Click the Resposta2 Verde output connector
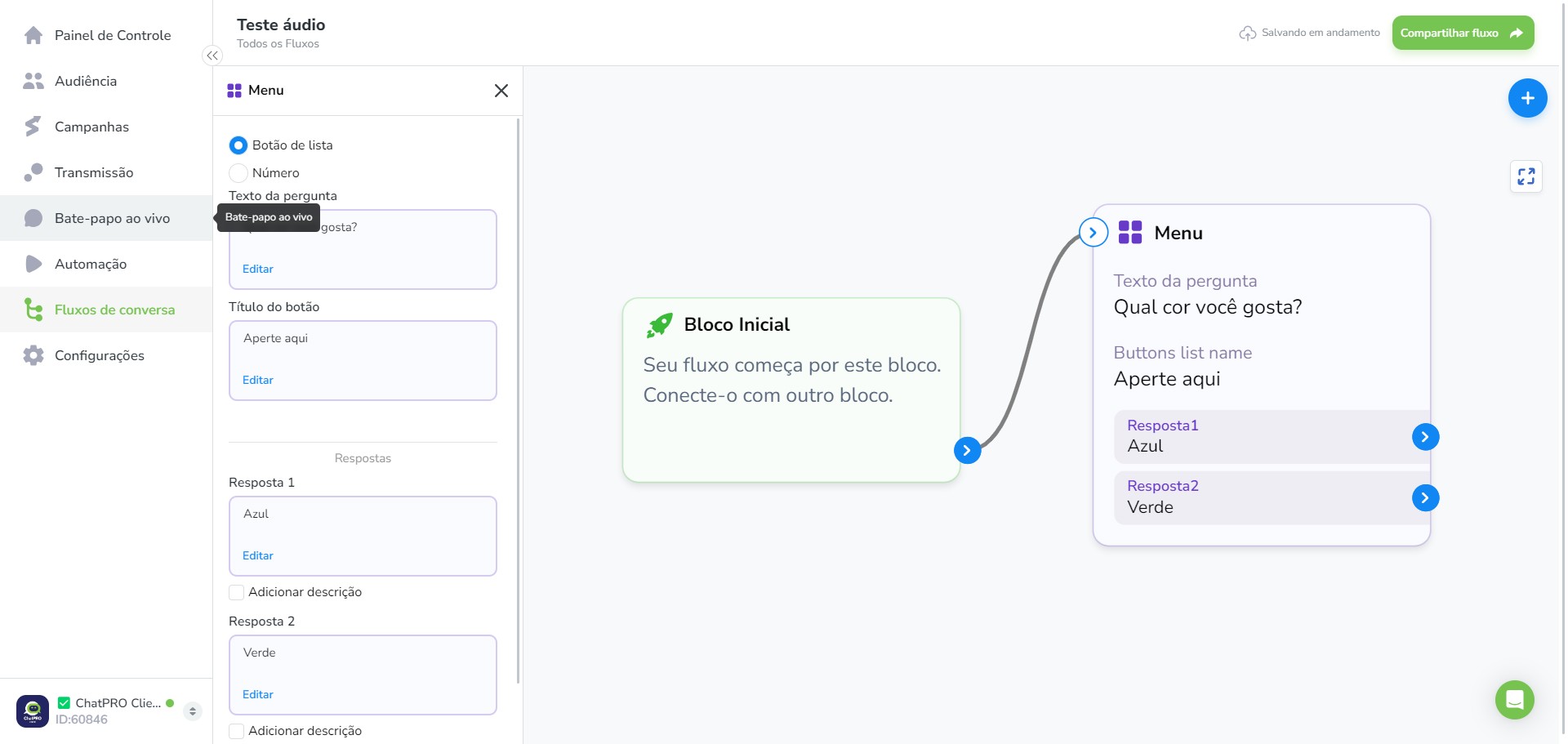 tap(1426, 498)
